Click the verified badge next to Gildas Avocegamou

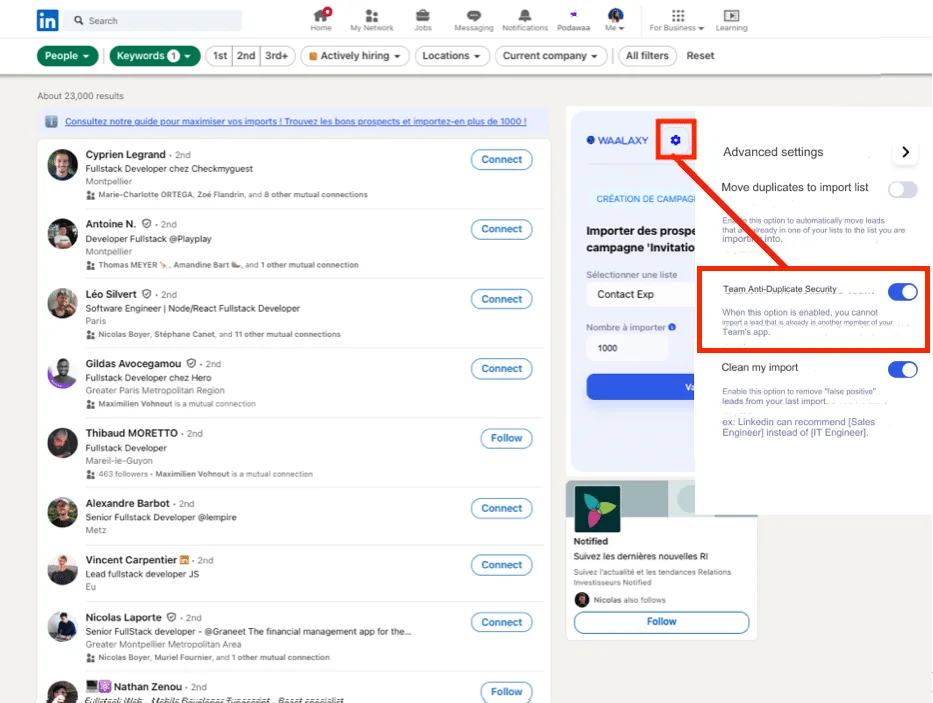coord(191,363)
